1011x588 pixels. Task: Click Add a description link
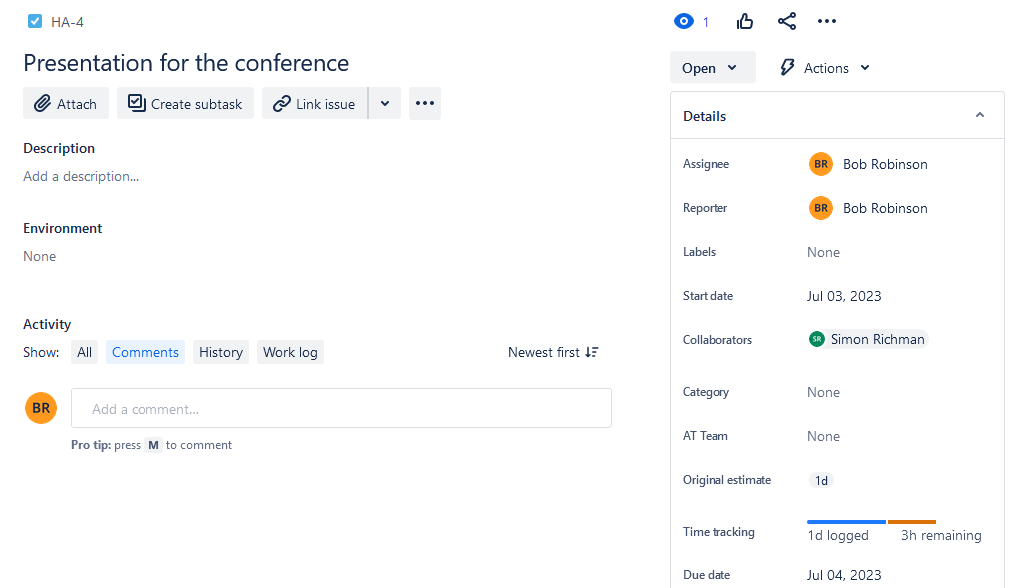pos(81,176)
